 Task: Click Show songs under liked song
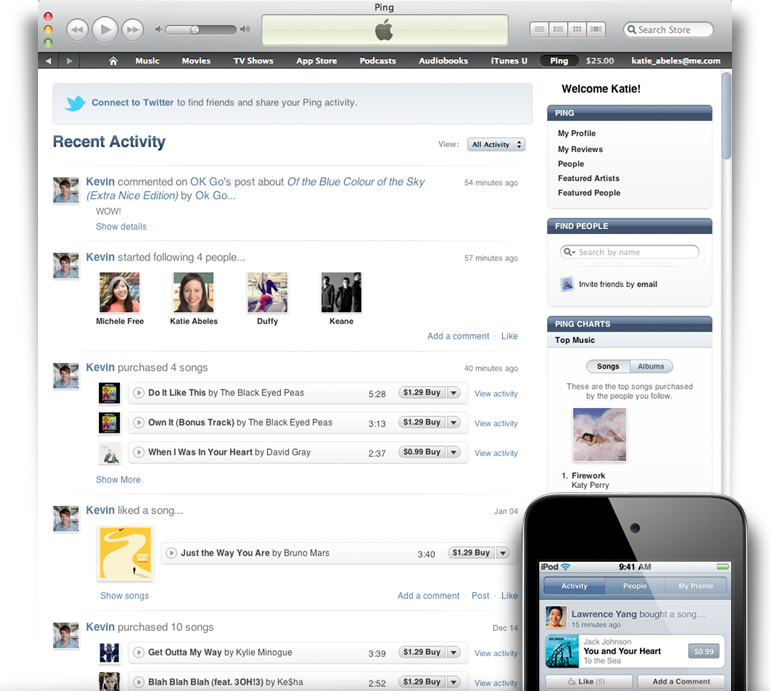124,596
